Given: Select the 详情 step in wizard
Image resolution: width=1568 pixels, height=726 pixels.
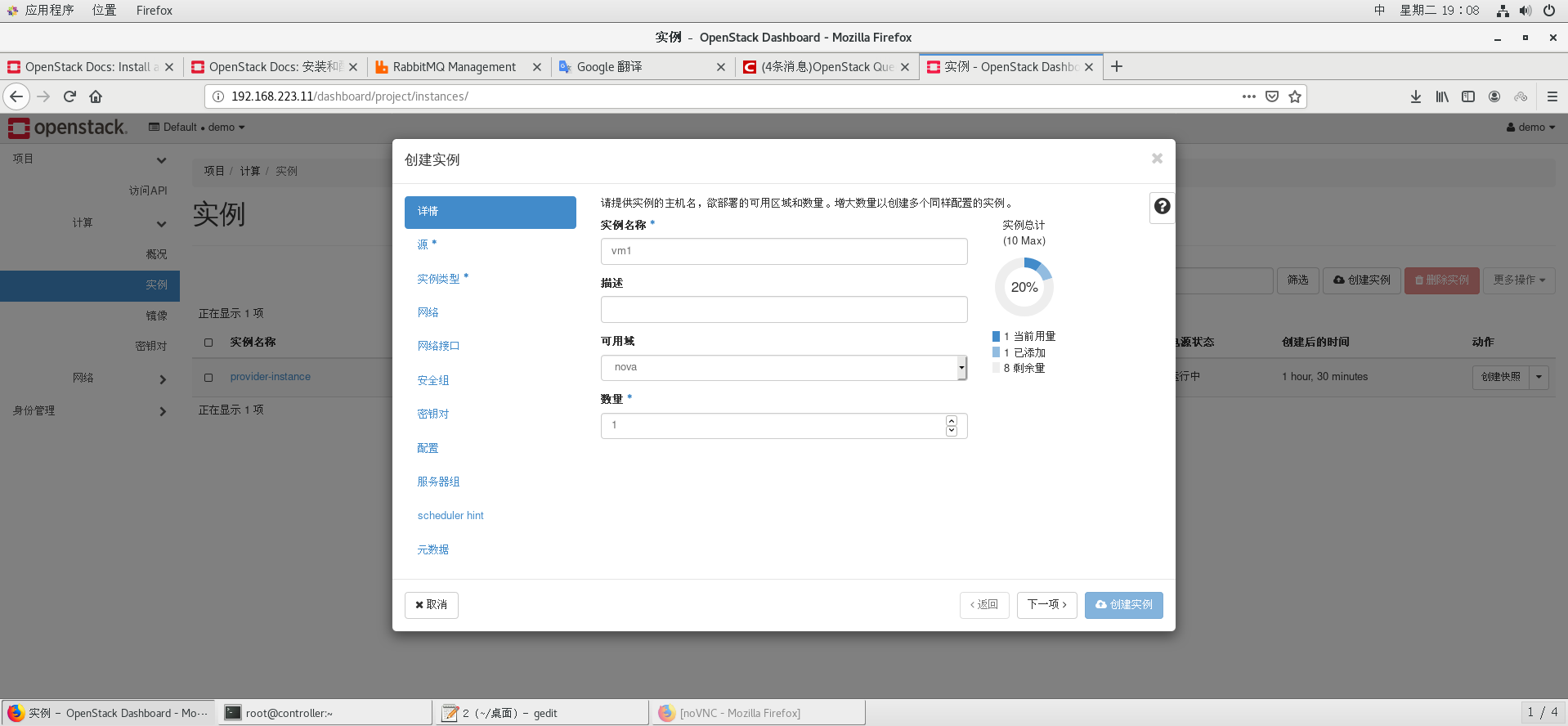Looking at the screenshot, I should pyautogui.click(x=491, y=212).
